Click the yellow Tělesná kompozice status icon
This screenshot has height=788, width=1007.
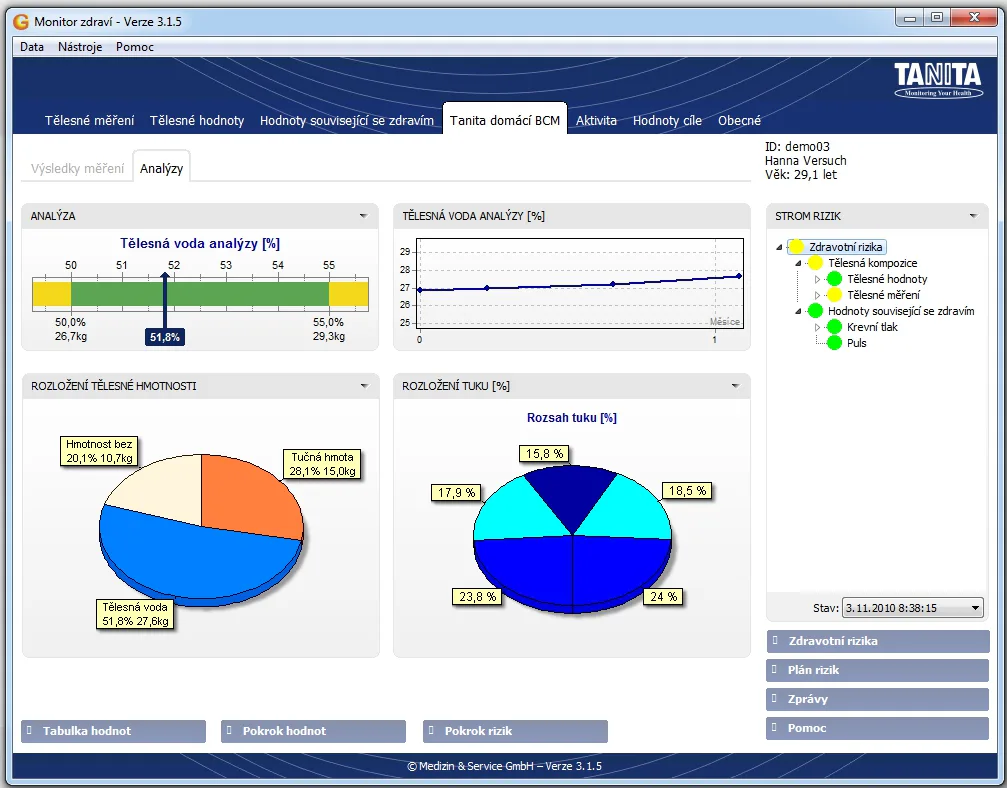click(x=816, y=263)
